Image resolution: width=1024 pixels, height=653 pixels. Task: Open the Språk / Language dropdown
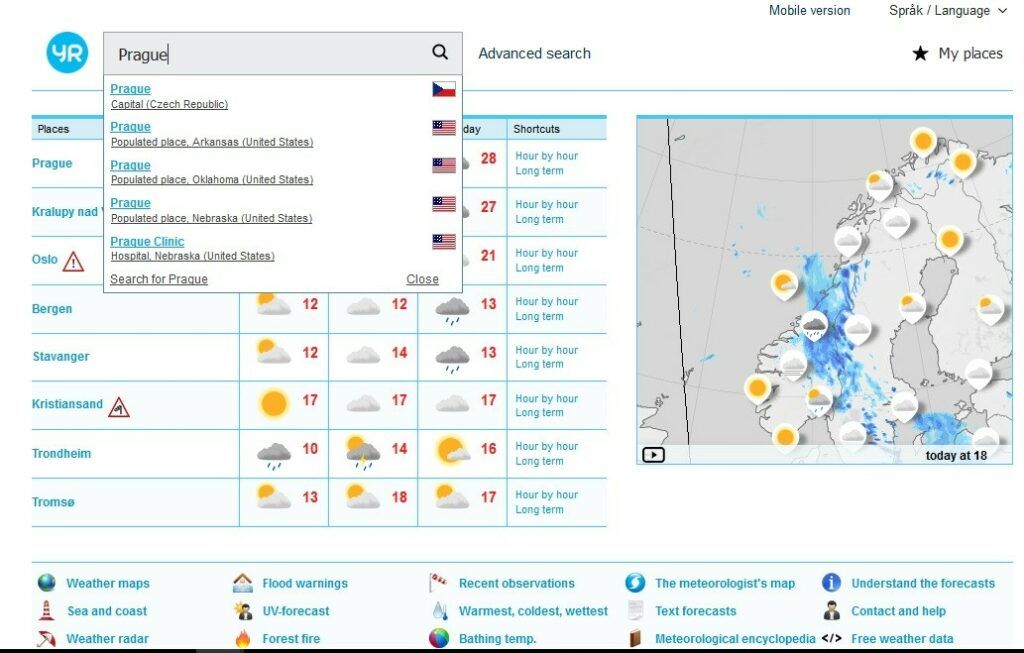pos(948,11)
